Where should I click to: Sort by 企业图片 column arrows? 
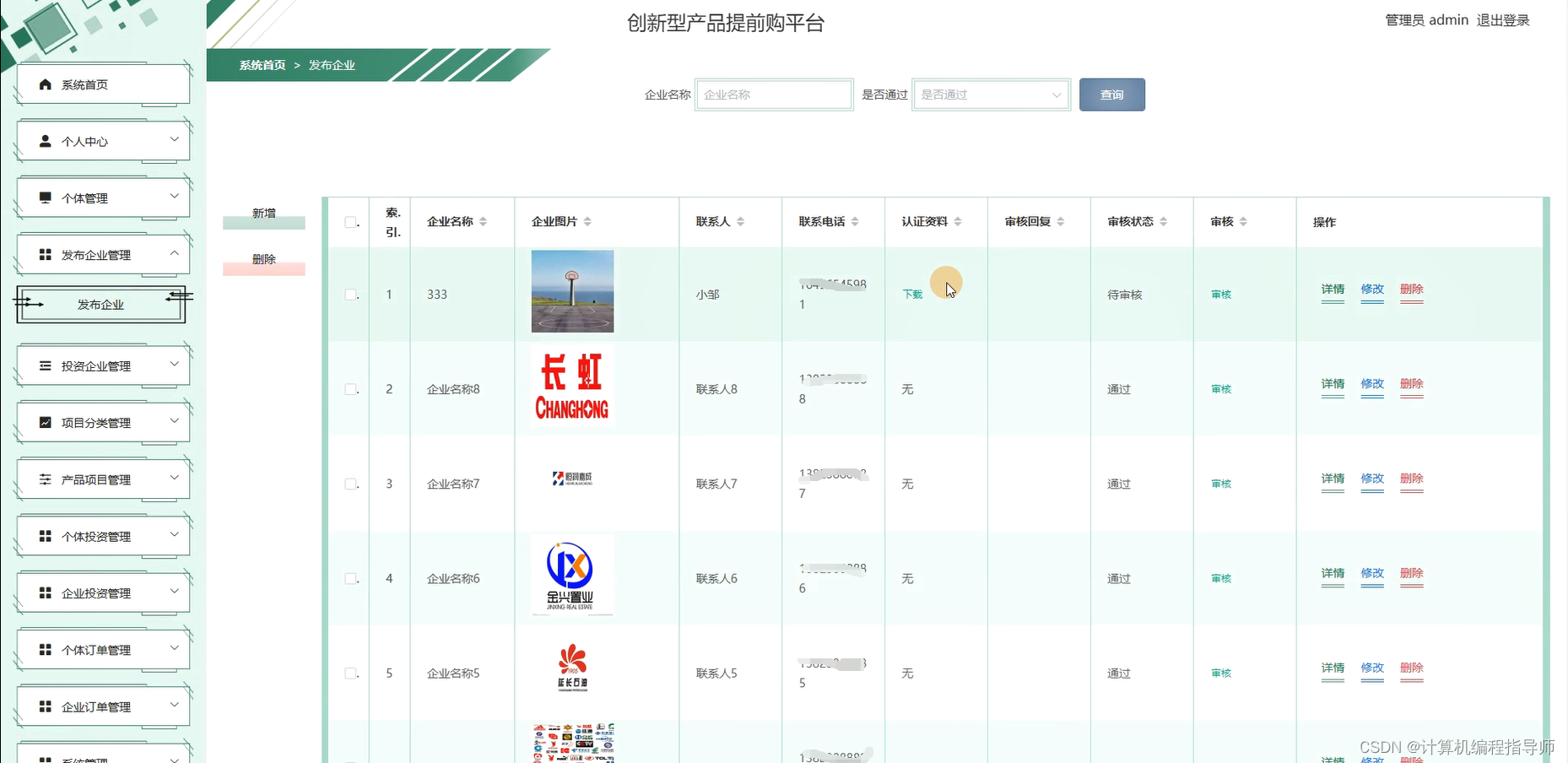click(587, 221)
